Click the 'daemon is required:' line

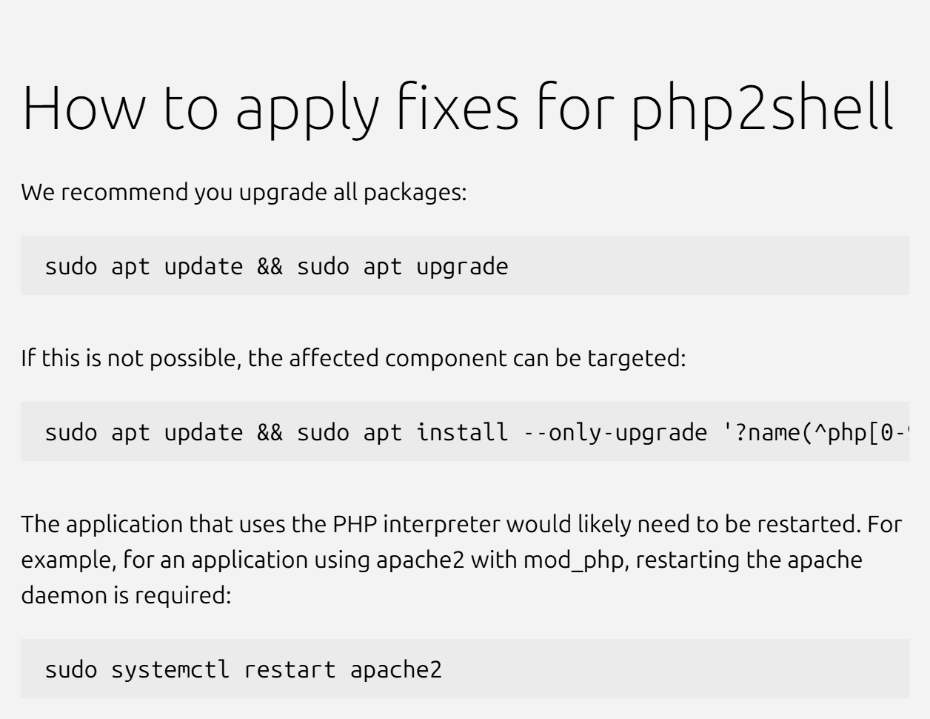point(126,595)
